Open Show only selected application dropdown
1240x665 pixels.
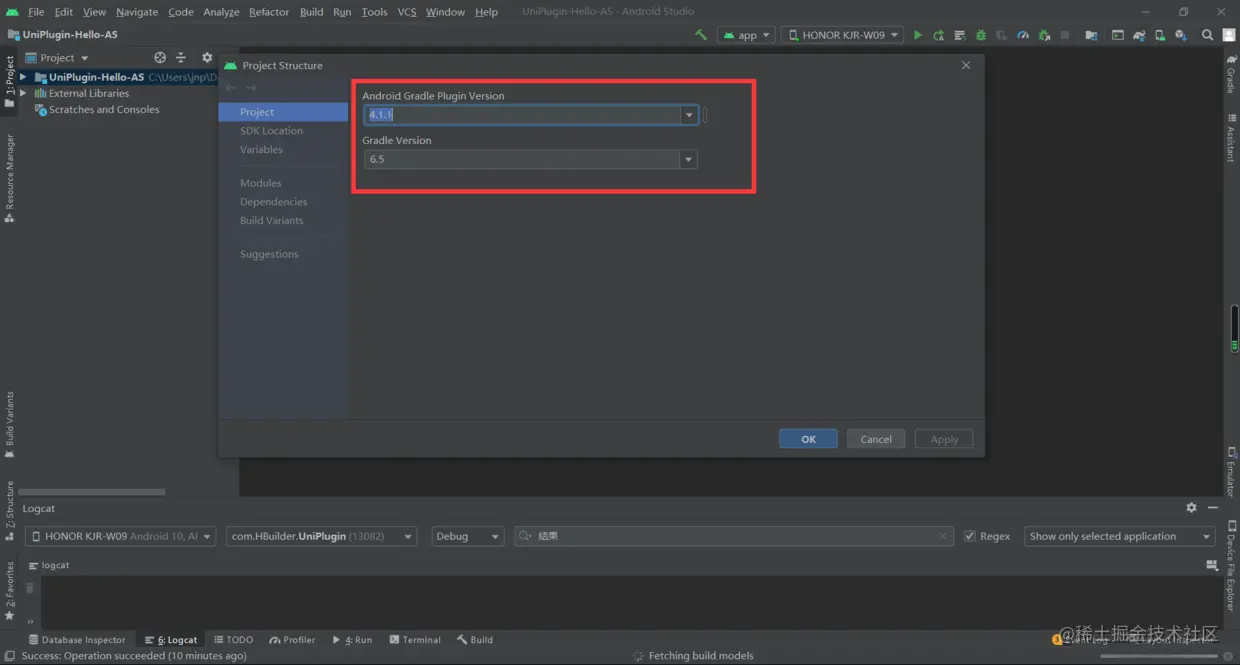[1120, 536]
